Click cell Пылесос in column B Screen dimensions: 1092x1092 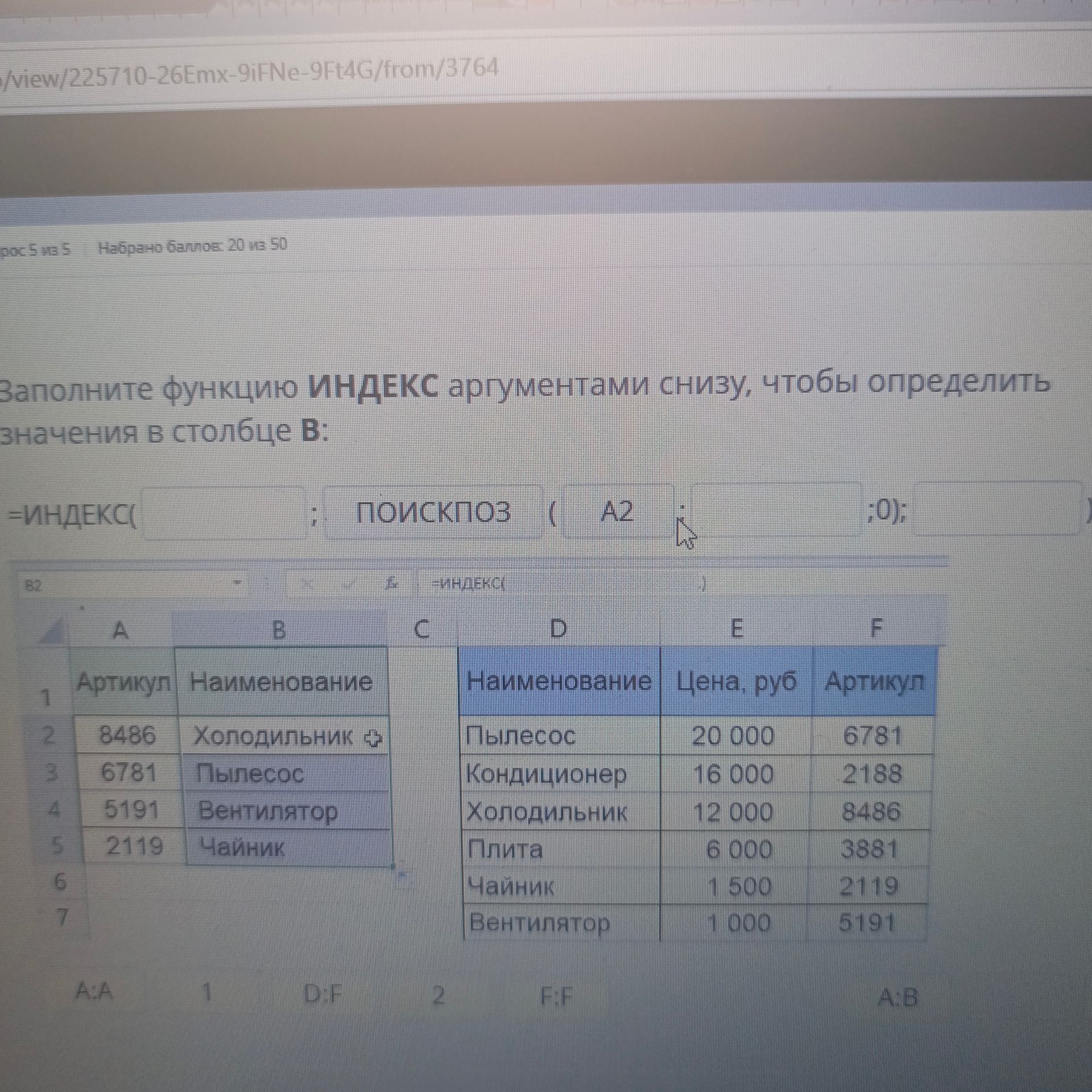(286, 773)
